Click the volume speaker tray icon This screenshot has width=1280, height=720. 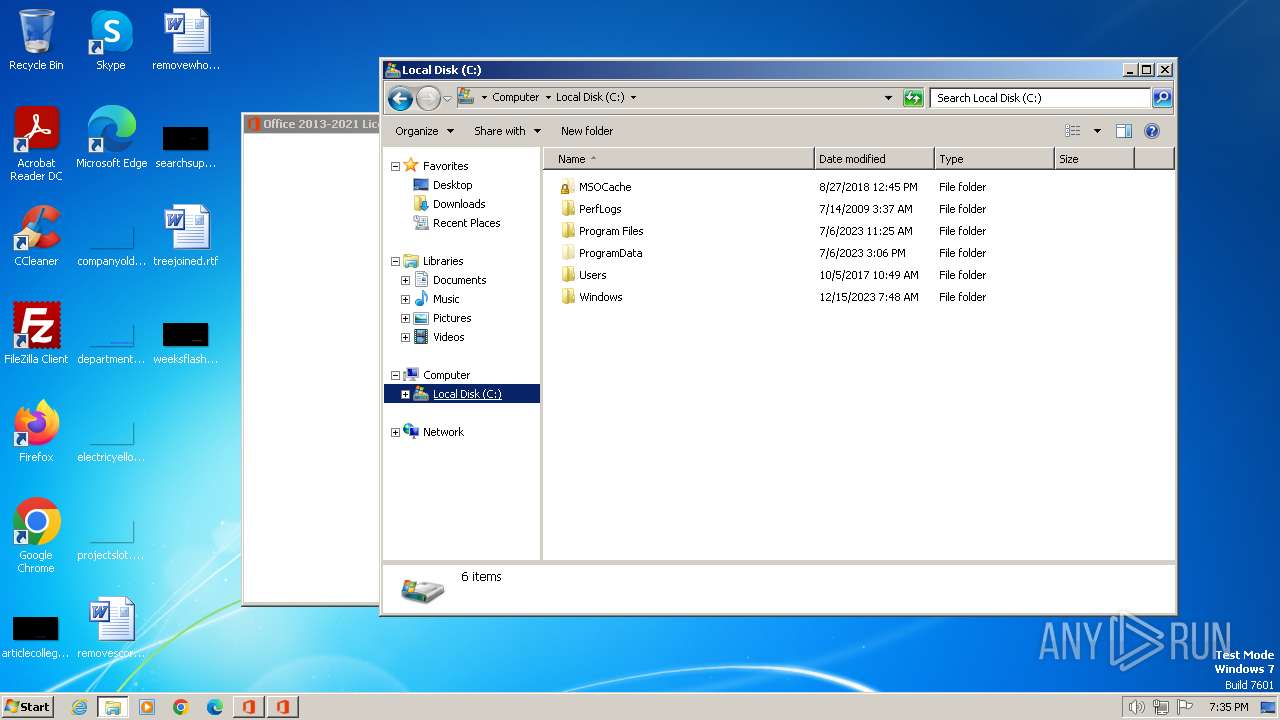point(1136,707)
